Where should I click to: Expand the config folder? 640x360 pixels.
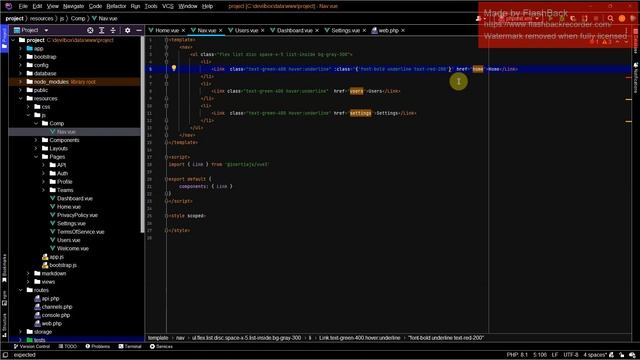[x=20, y=65]
